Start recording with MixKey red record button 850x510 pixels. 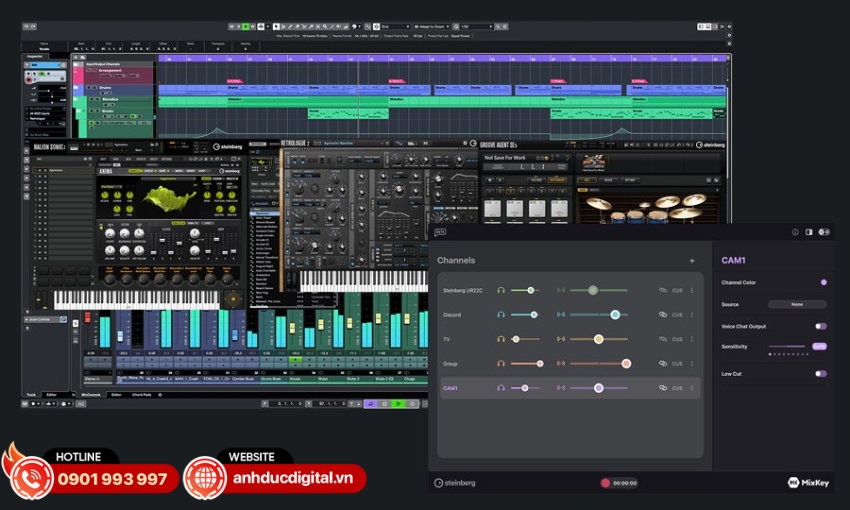click(x=606, y=483)
